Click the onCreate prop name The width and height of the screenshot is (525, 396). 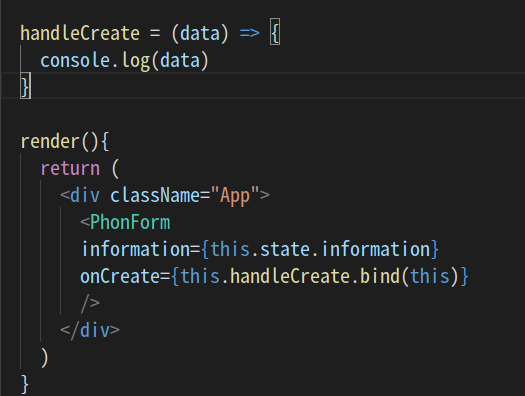120,276
